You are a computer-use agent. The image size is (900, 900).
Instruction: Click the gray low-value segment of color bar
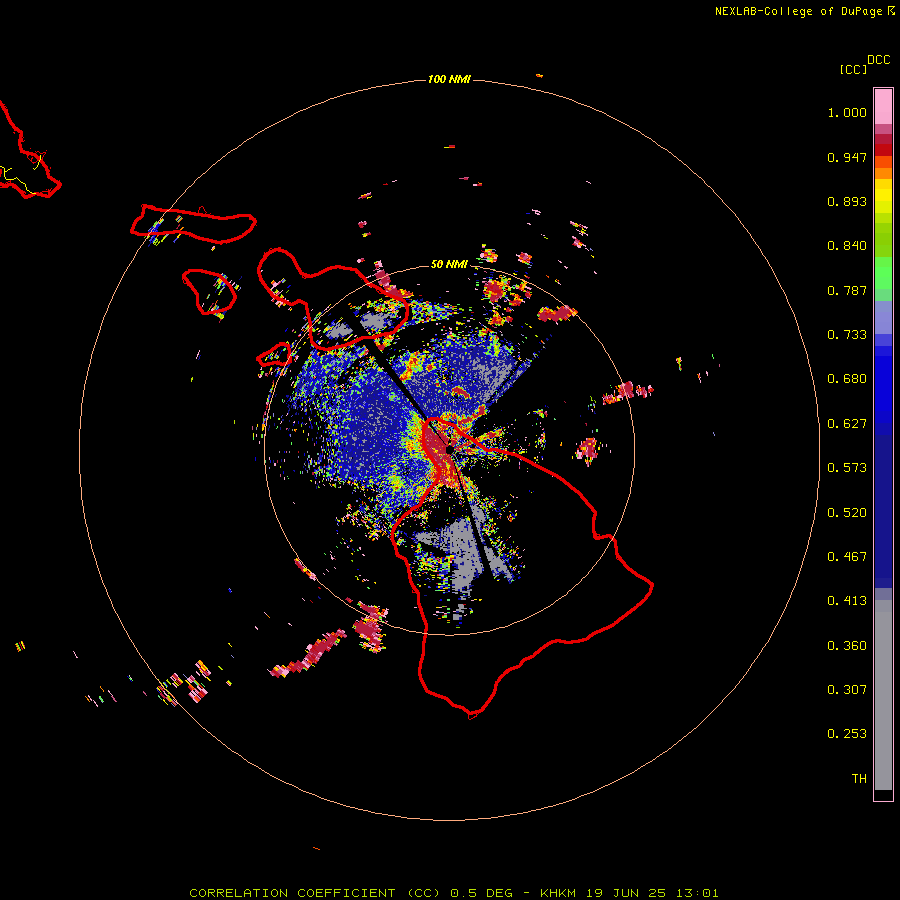[x=883, y=695]
